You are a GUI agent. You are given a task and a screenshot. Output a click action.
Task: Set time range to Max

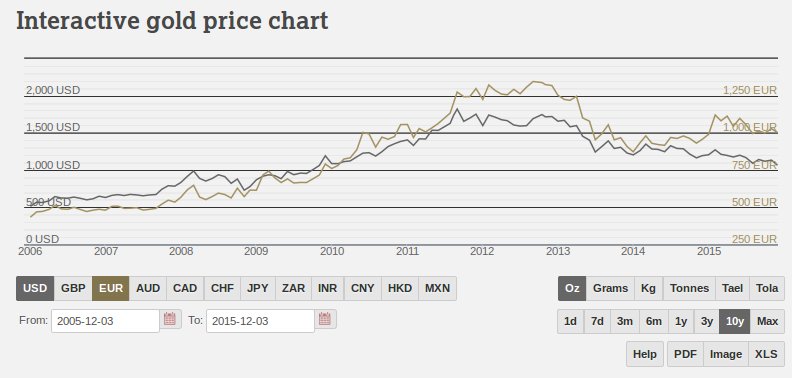click(767, 321)
